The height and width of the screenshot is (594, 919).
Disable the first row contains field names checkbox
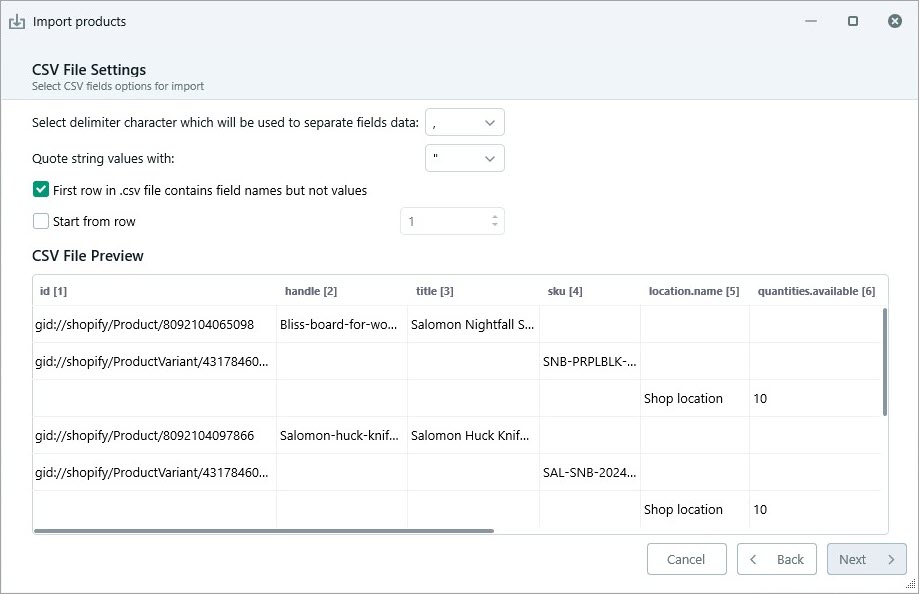[x=41, y=190]
